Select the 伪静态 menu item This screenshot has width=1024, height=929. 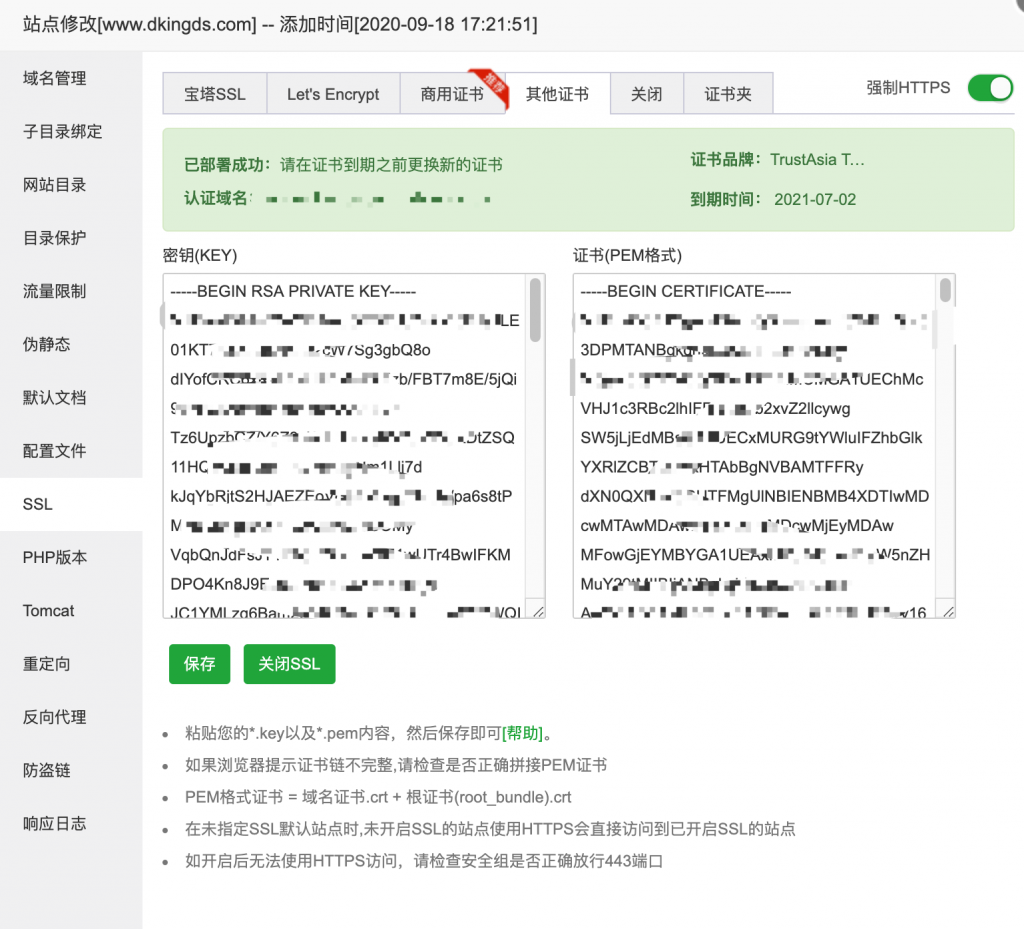[x=45, y=344]
